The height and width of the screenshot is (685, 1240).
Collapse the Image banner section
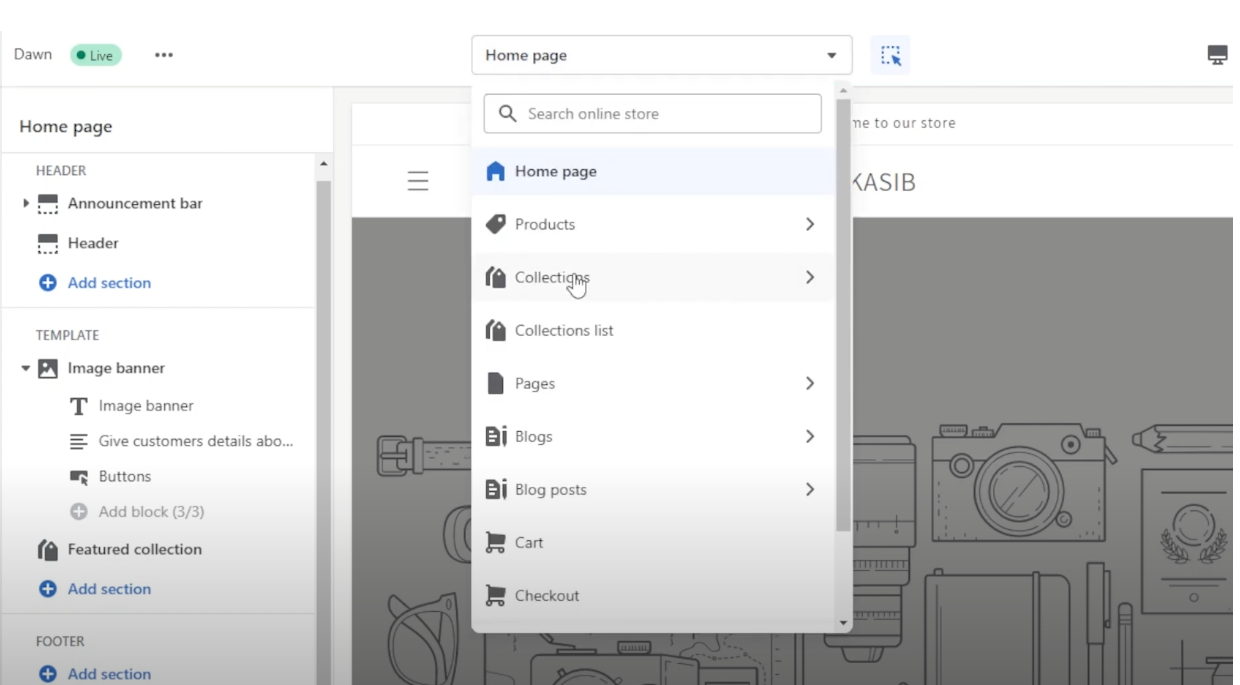(26, 369)
